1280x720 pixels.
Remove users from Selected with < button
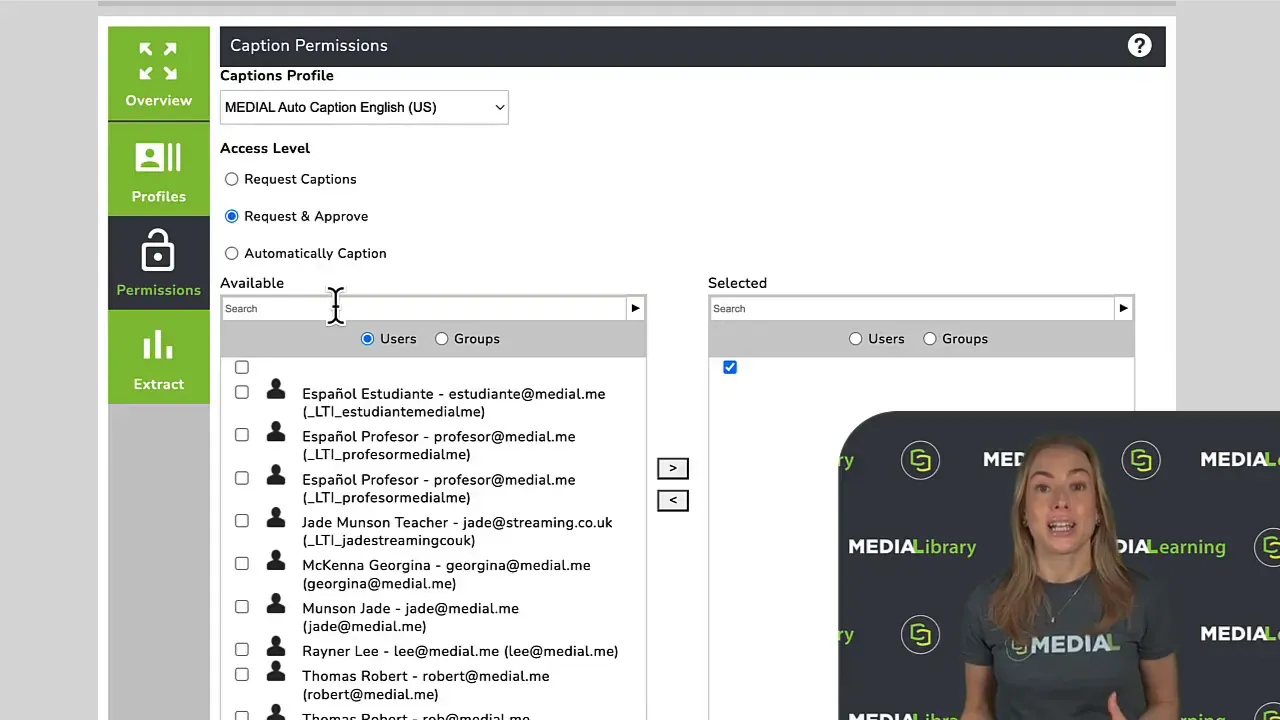click(x=673, y=500)
